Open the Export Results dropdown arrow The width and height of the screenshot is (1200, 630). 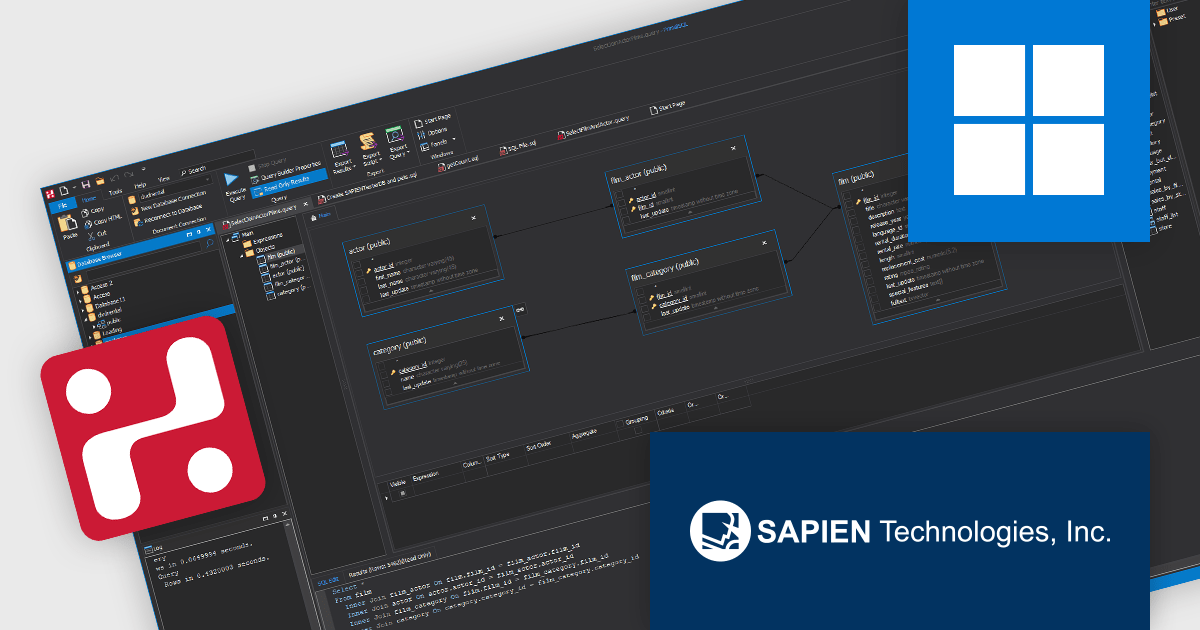pyautogui.click(x=354, y=166)
